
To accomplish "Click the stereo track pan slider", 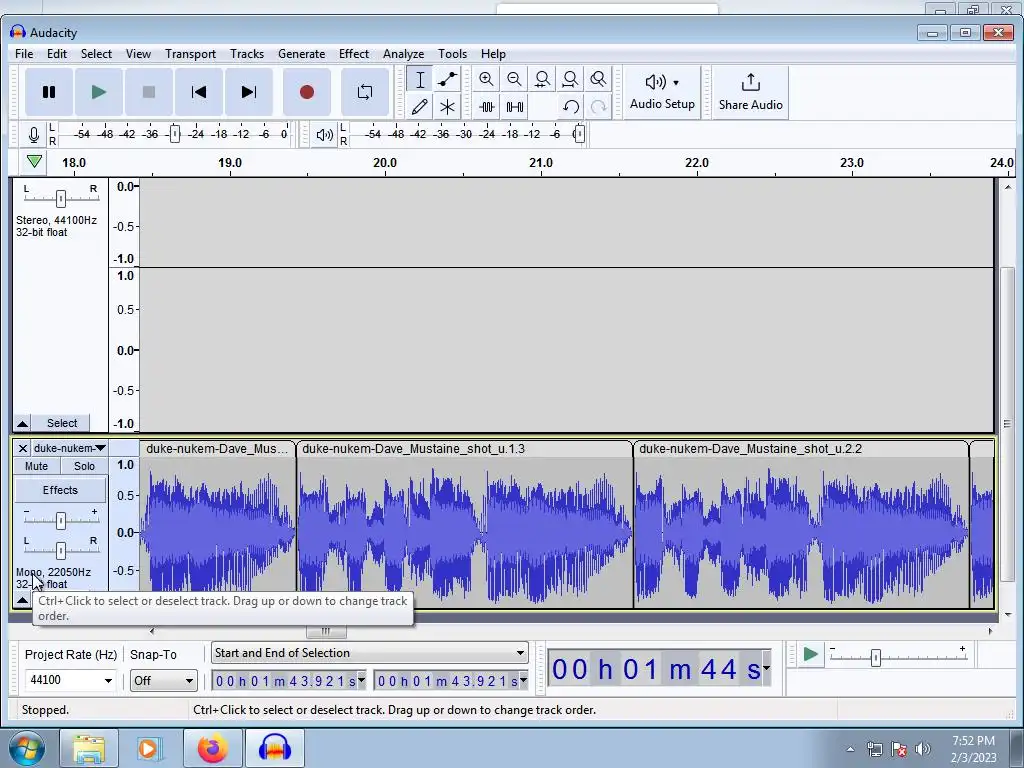I will pos(60,198).
